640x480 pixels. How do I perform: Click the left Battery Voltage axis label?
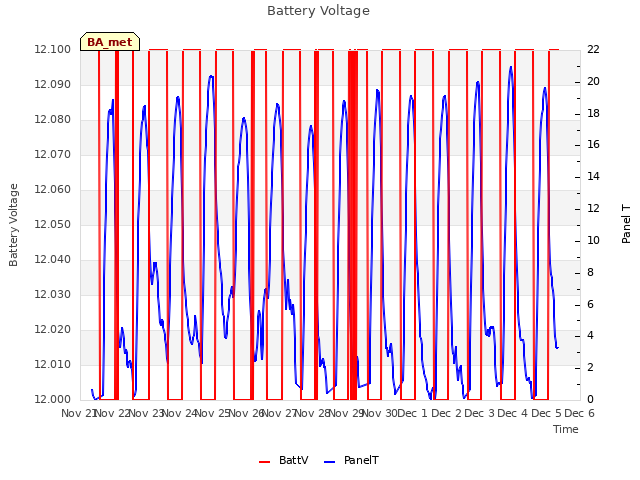(13, 225)
